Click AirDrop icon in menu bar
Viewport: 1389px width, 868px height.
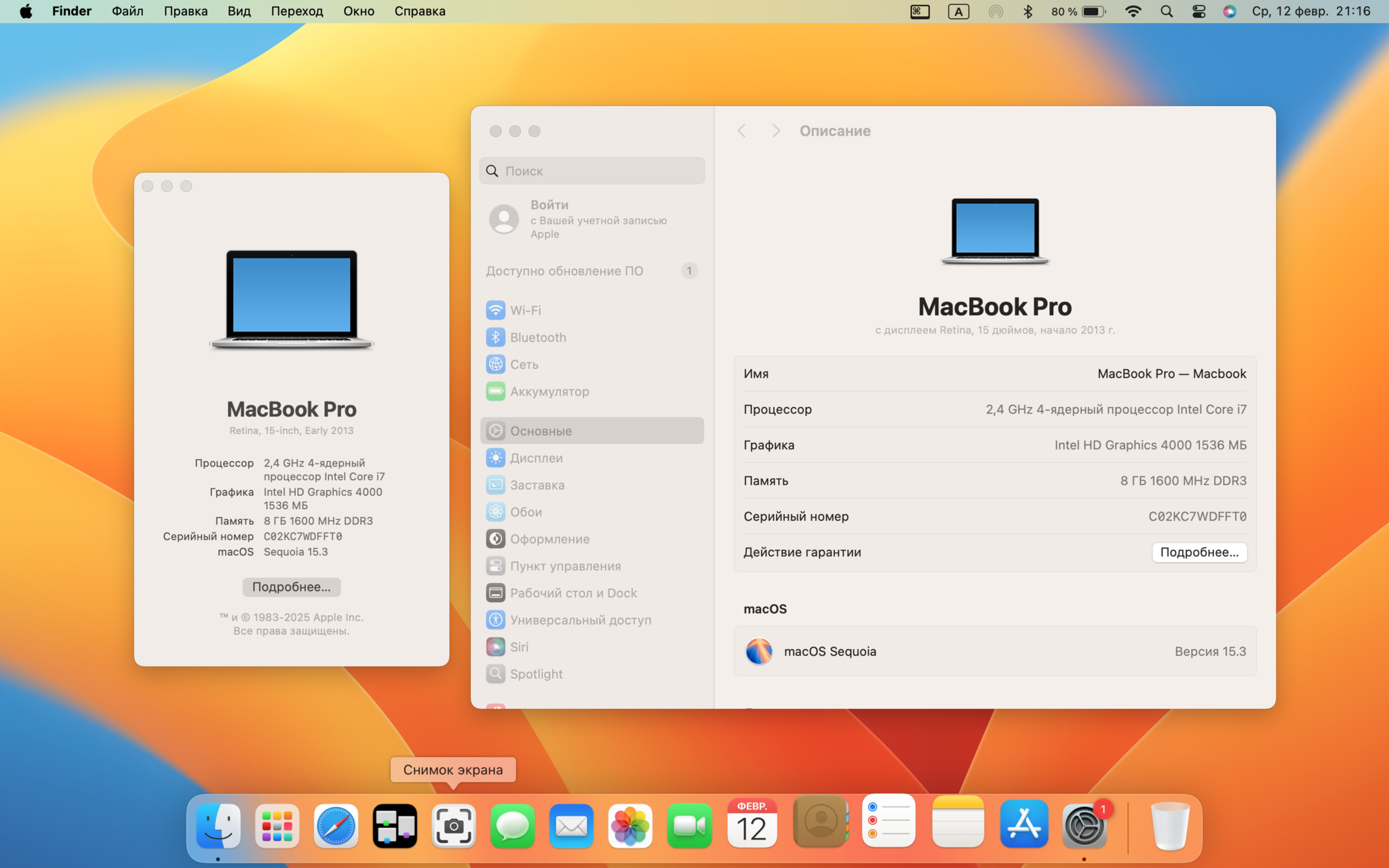[996, 12]
